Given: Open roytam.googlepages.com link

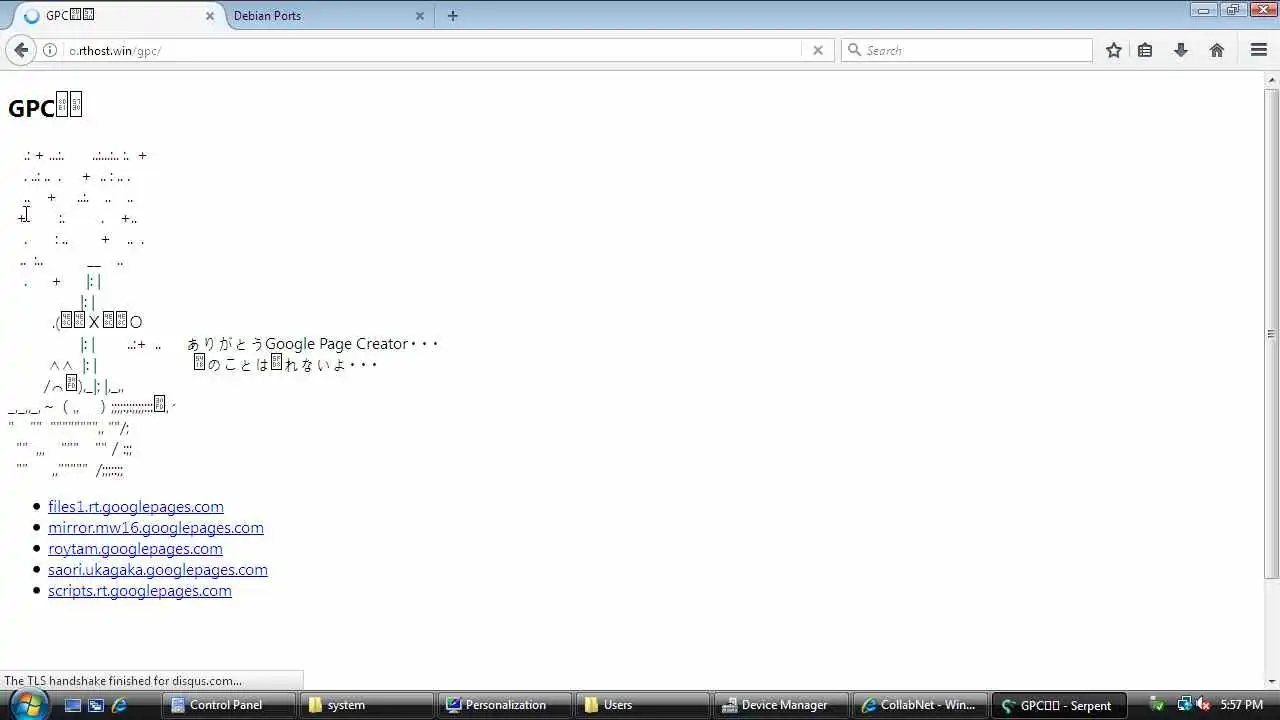Looking at the screenshot, I should click(135, 549).
